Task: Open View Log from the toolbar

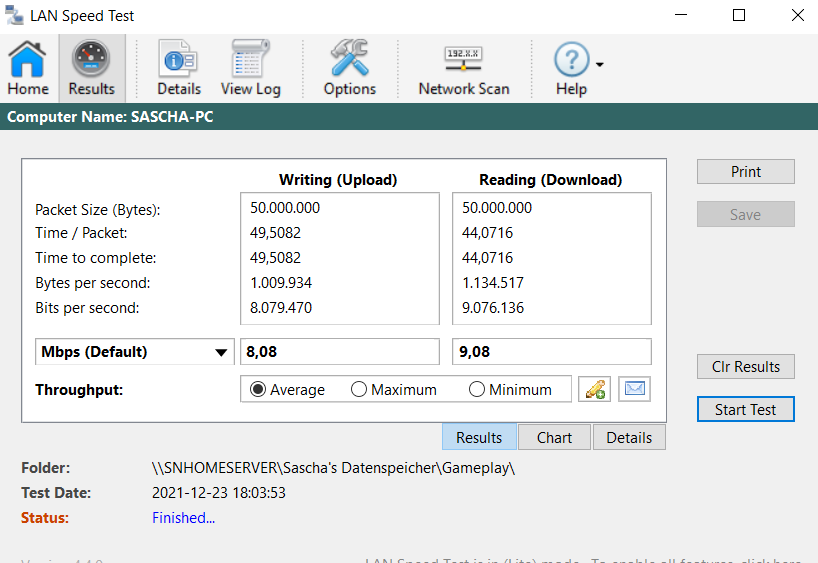Action: (250, 68)
